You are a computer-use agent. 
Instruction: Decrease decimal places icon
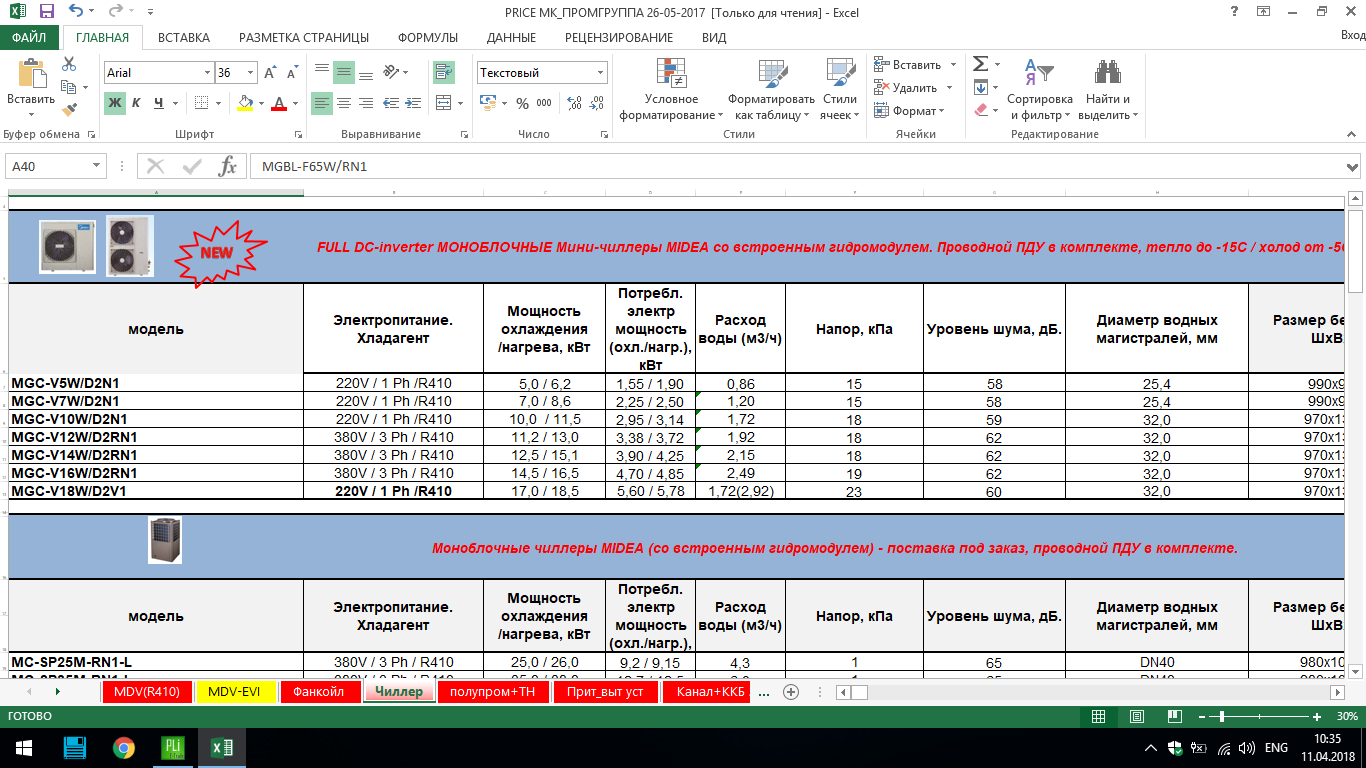point(596,103)
